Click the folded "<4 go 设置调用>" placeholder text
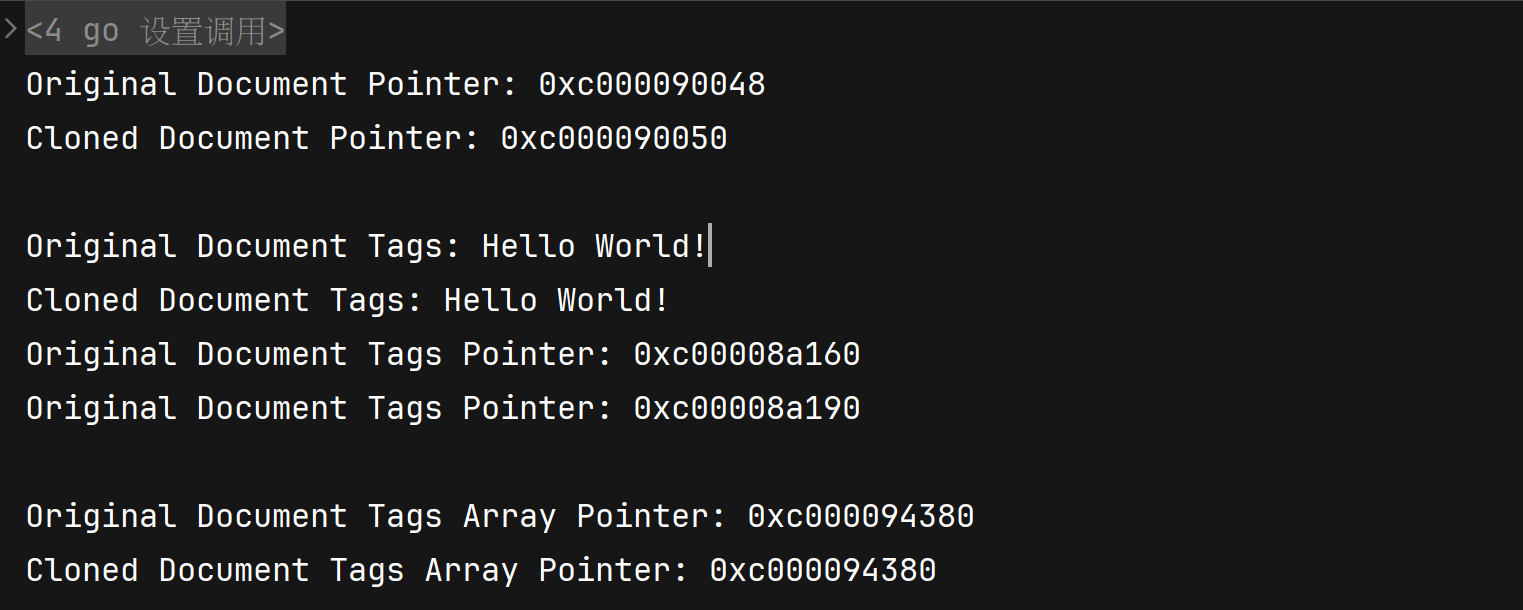Image resolution: width=1523 pixels, height=610 pixels. click(x=156, y=32)
